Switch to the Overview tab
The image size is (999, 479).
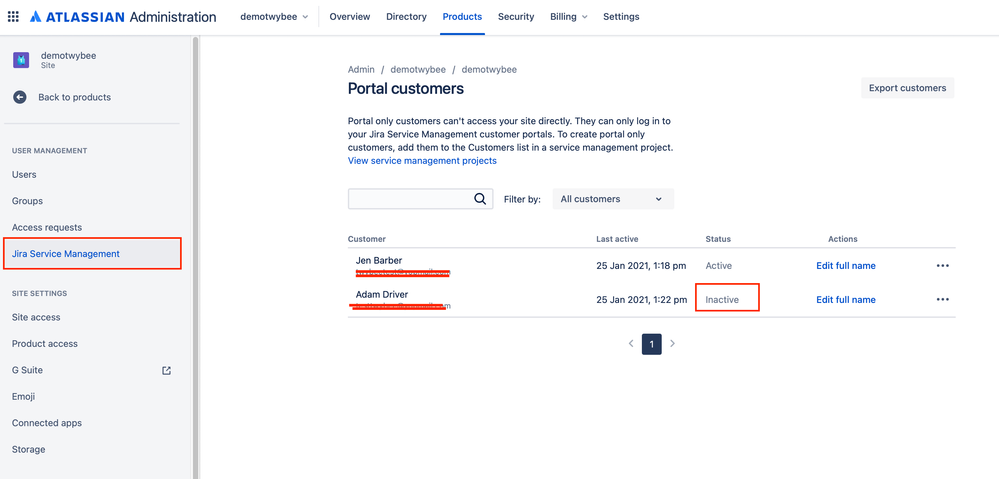pos(350,17)
